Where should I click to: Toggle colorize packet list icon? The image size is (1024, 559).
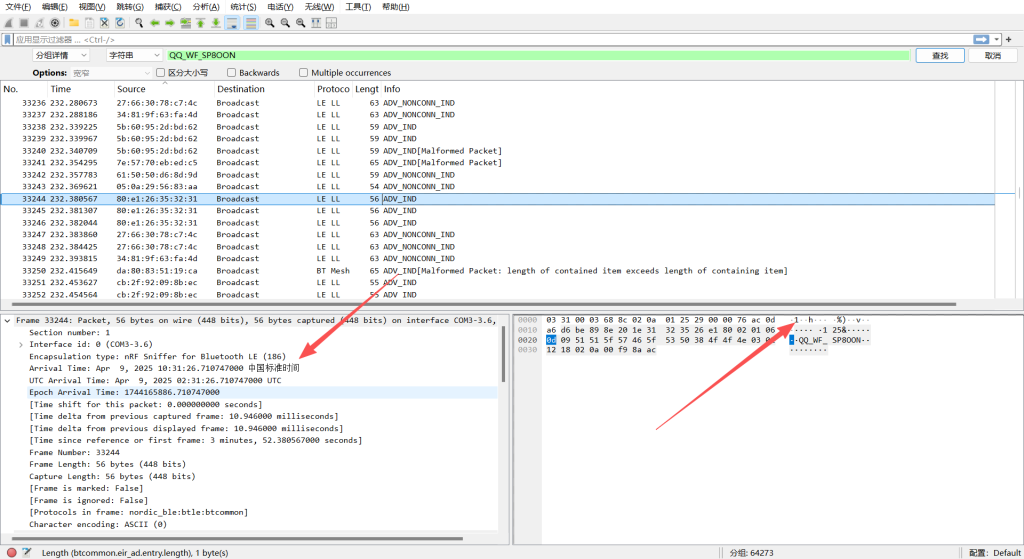(x=250, y=22)
